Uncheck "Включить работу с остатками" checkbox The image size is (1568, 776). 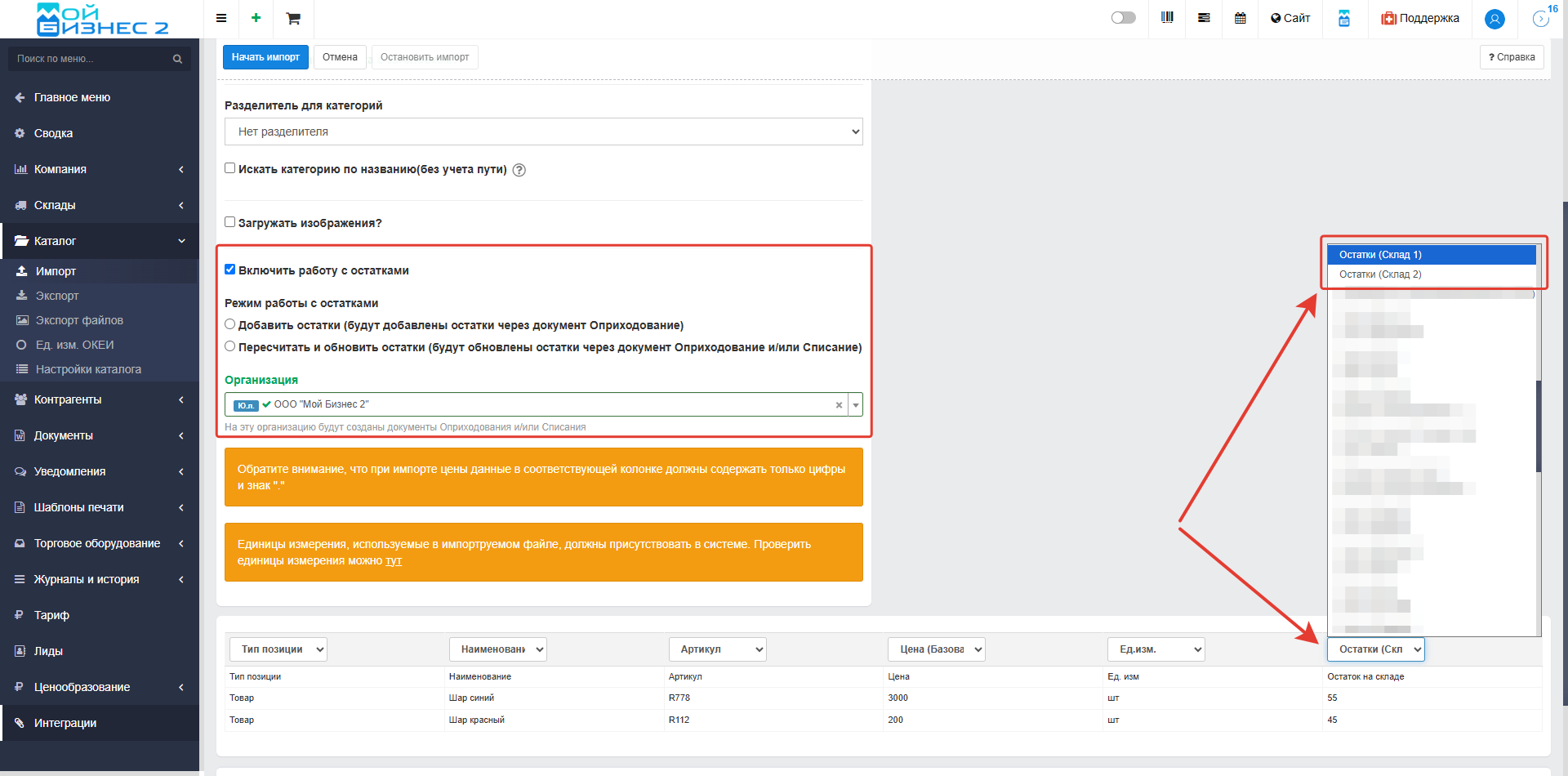(x=230, y=270)
